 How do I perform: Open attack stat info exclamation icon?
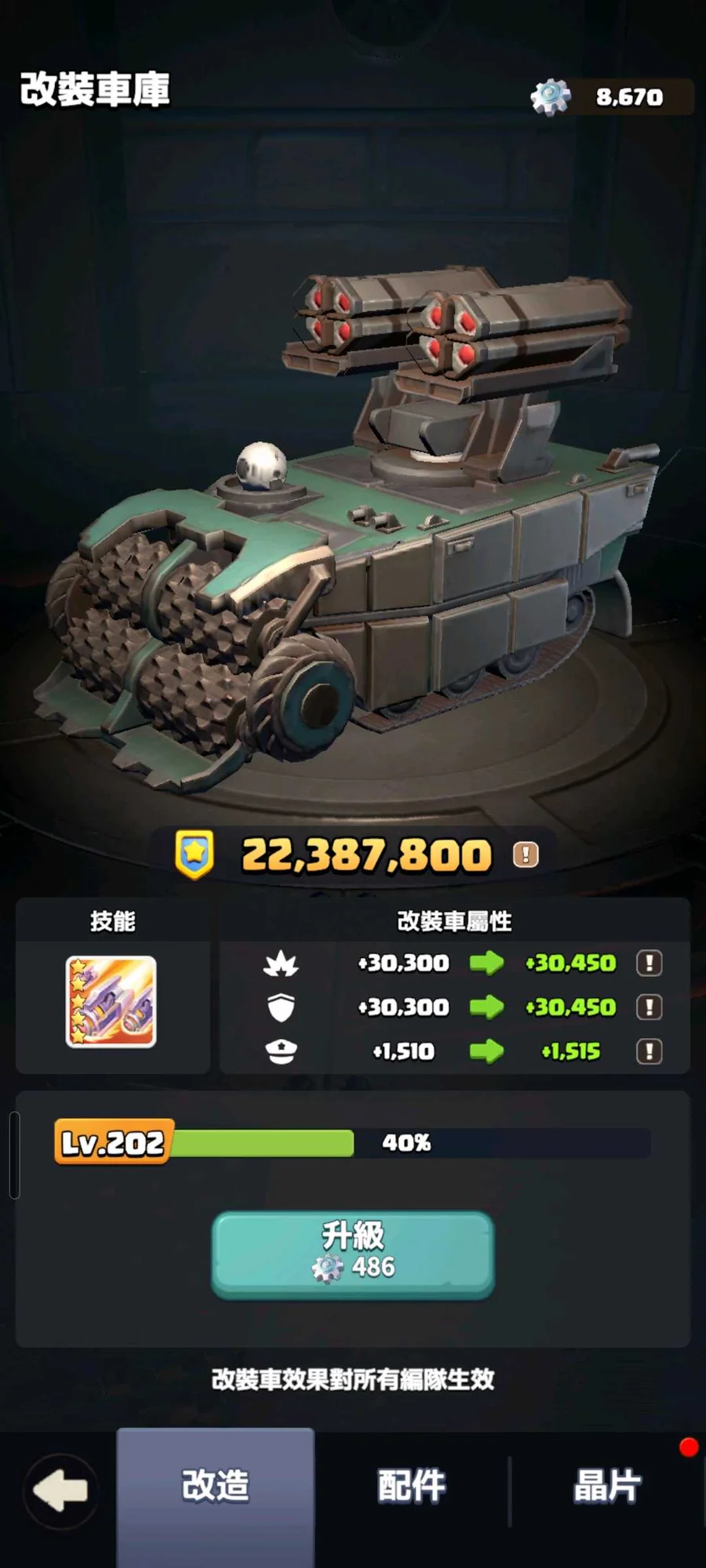point(649,963)
